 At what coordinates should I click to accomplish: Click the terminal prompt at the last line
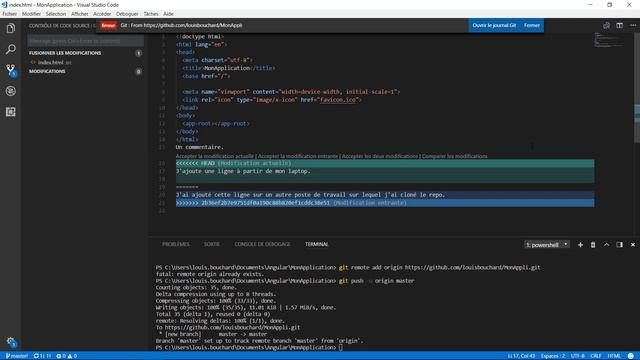click(x=249, y=347)
